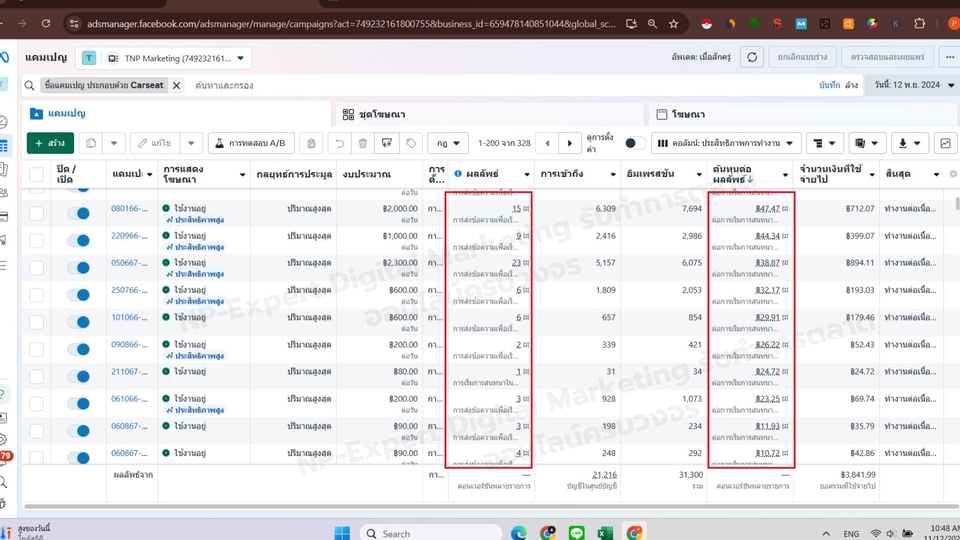The width and height of the screenshot is (960, 540).
Task: Open Windows Start menu
Action: tap(342, 533)
